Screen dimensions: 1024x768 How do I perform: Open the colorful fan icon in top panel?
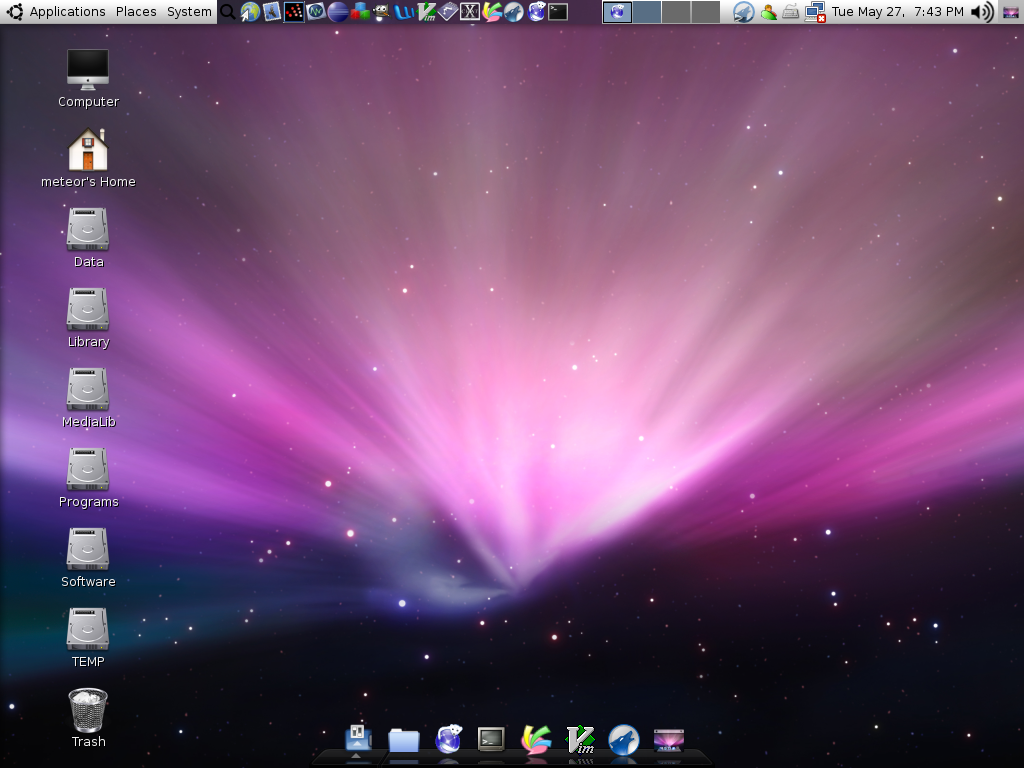492,12
